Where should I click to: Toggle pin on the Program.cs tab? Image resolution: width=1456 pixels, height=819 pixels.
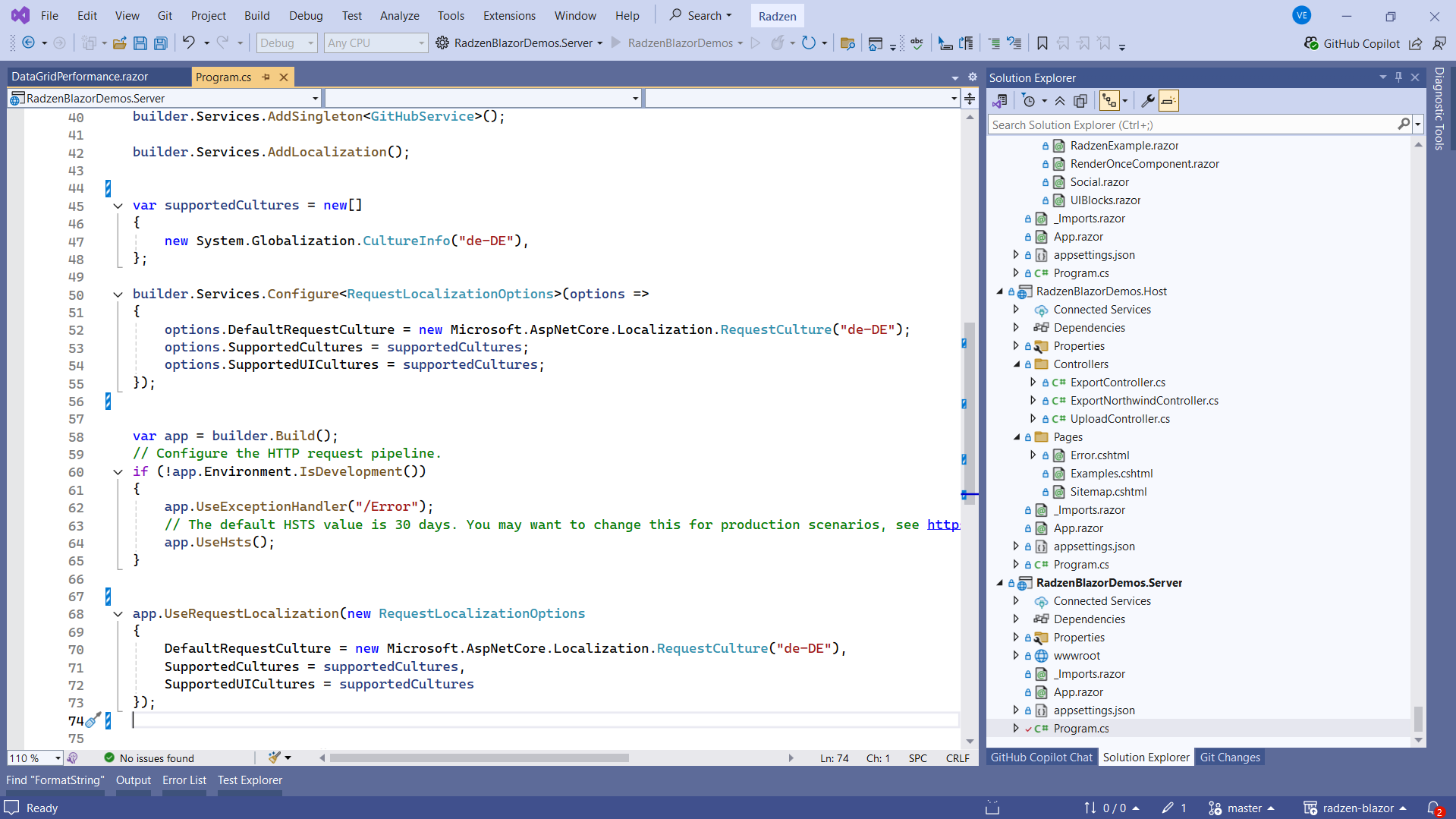tap(266, 77)
